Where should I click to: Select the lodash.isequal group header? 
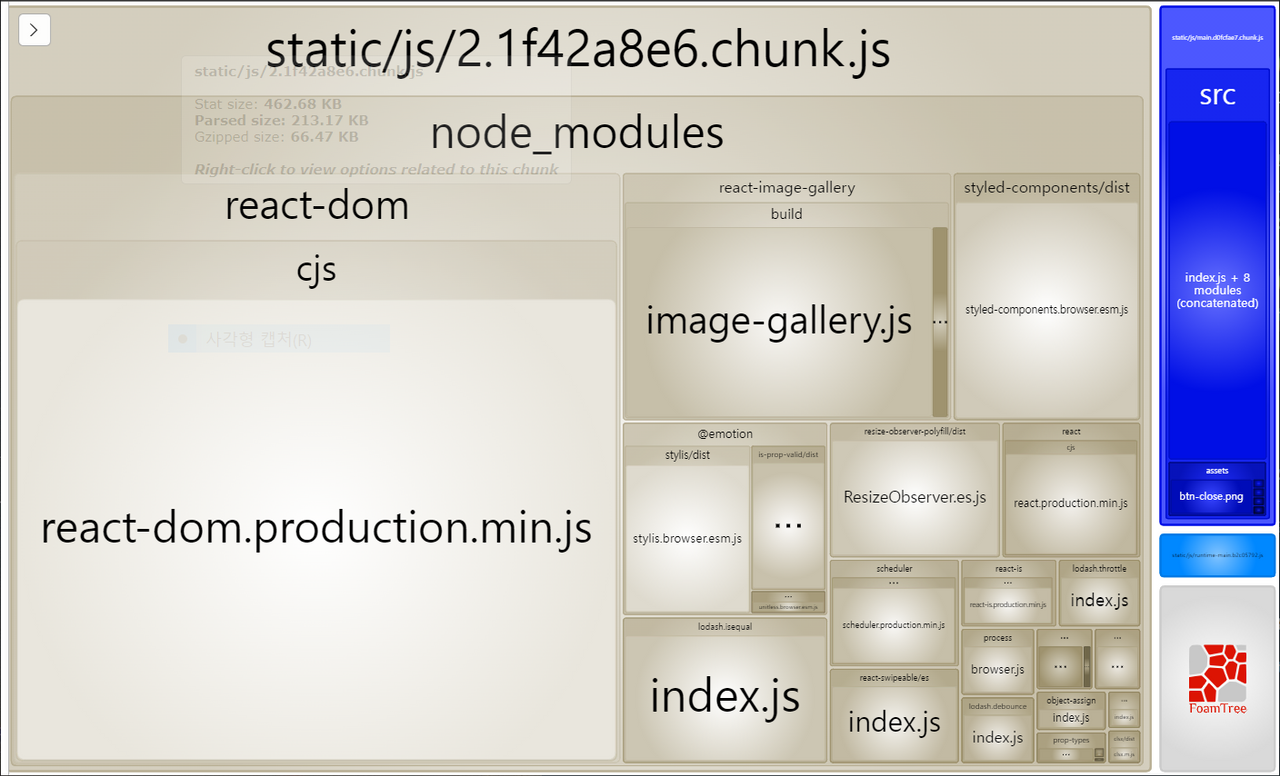pos(725,627)
